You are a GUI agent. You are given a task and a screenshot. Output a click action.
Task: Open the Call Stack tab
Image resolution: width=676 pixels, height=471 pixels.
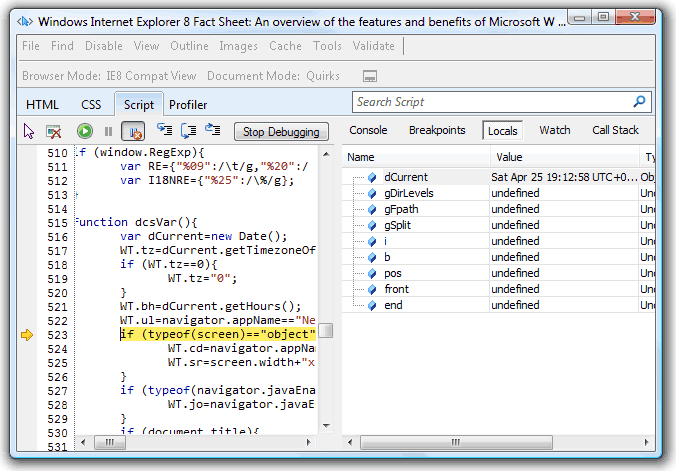coord(615,130)
